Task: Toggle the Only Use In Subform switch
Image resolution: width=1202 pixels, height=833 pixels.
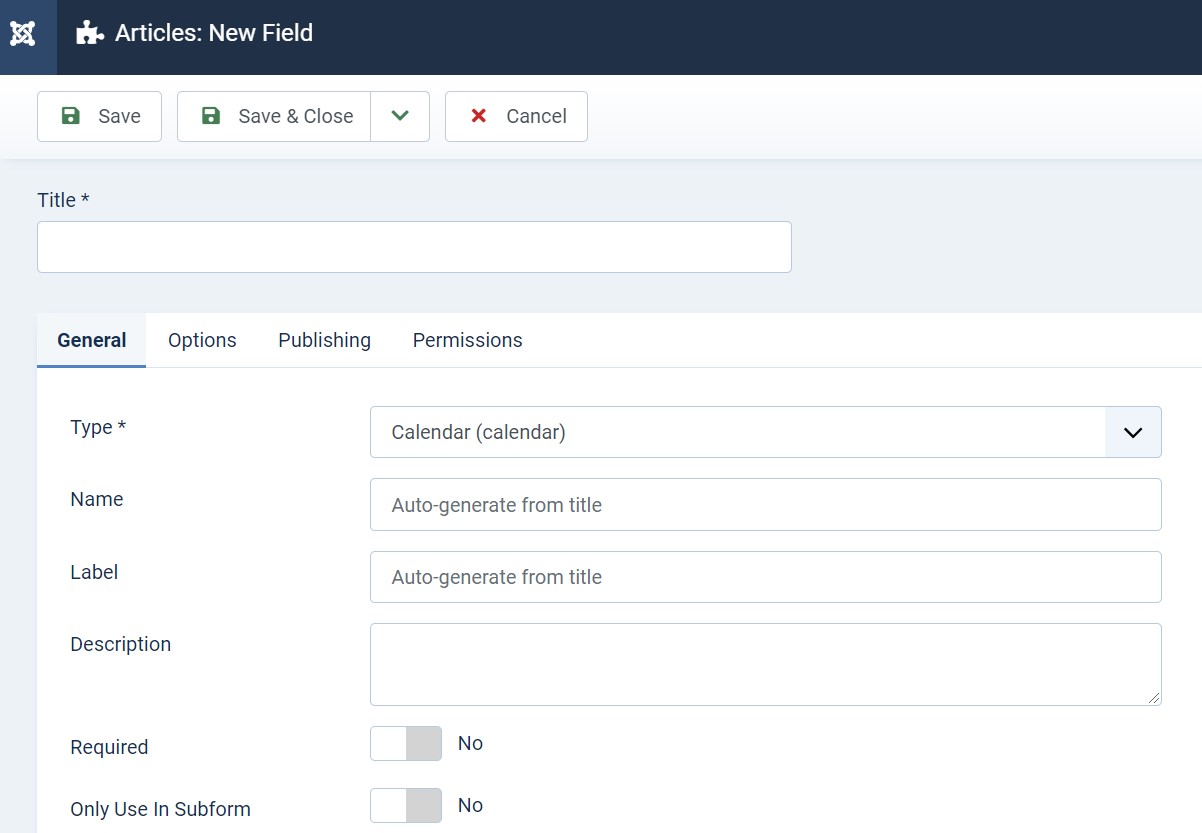Action: pyautogui.click(x=406, y=805)
